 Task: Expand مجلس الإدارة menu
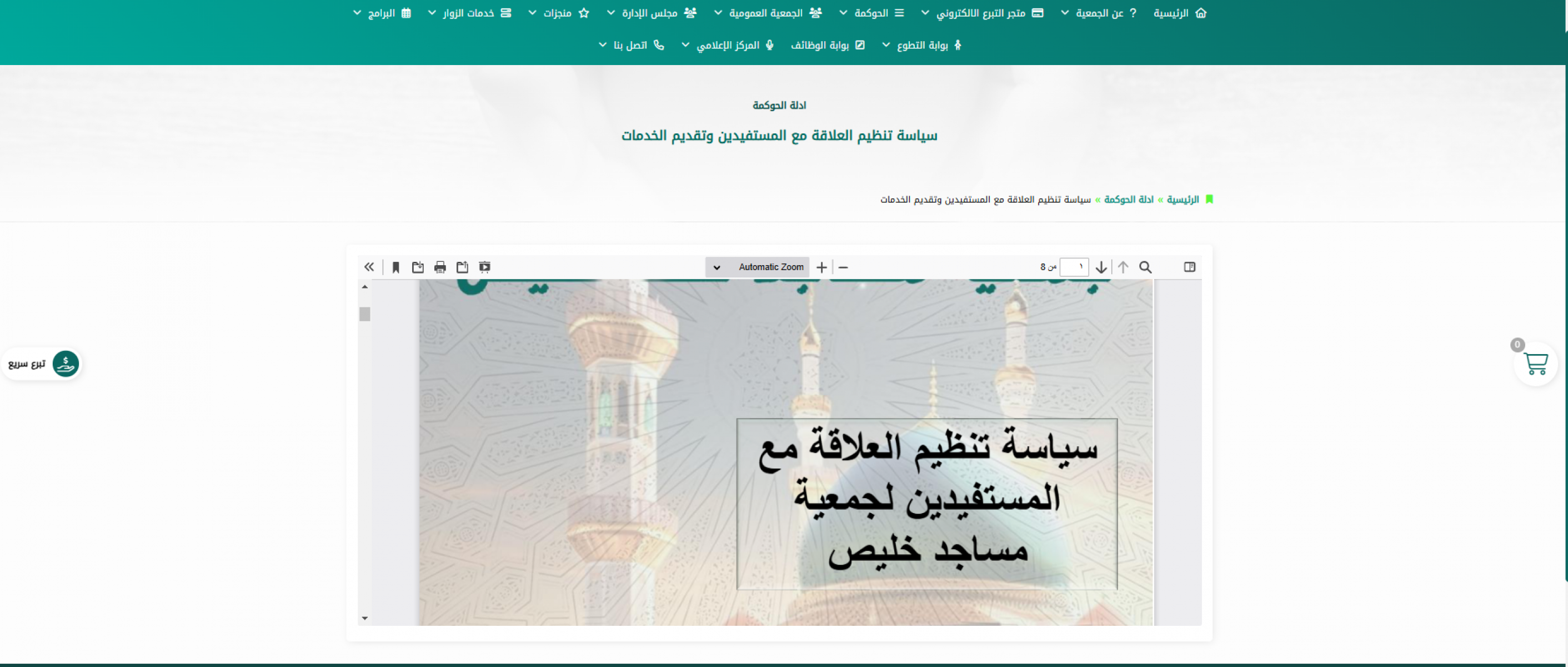[652, 13]
